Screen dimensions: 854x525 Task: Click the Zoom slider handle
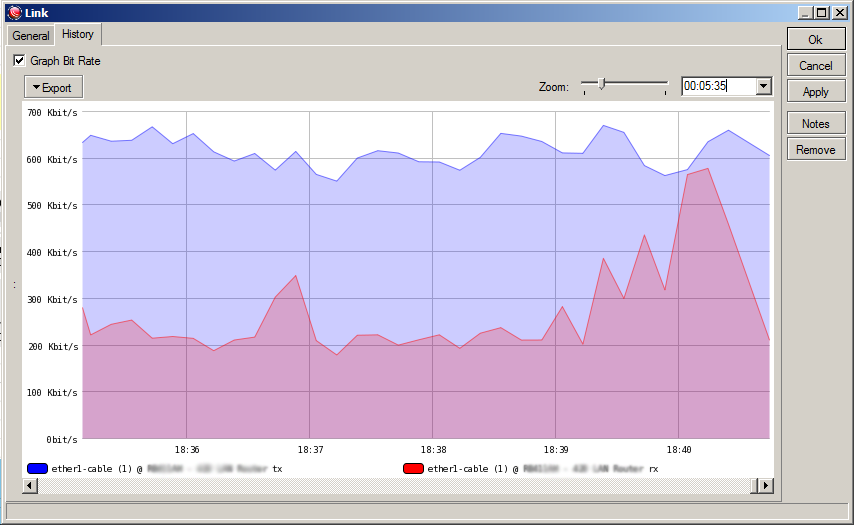coord(601,83)
